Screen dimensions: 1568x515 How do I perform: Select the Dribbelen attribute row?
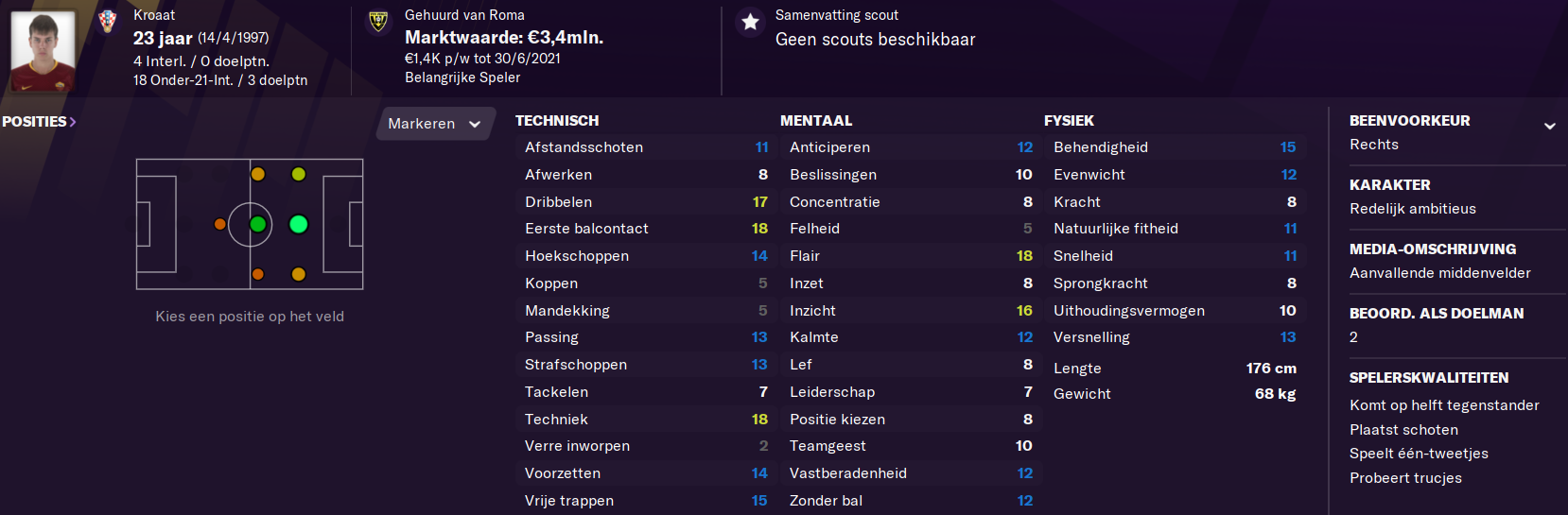[646, 202]
